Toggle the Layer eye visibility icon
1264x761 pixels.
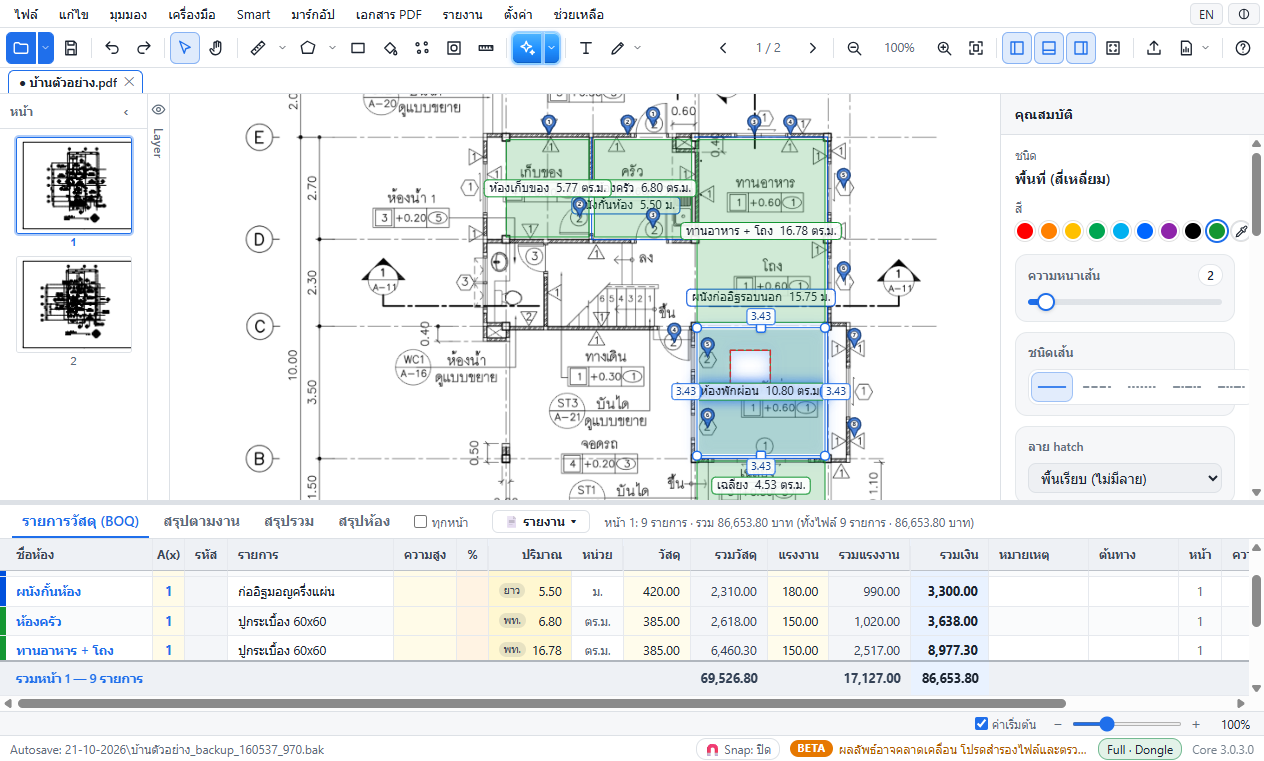point(157,110)
